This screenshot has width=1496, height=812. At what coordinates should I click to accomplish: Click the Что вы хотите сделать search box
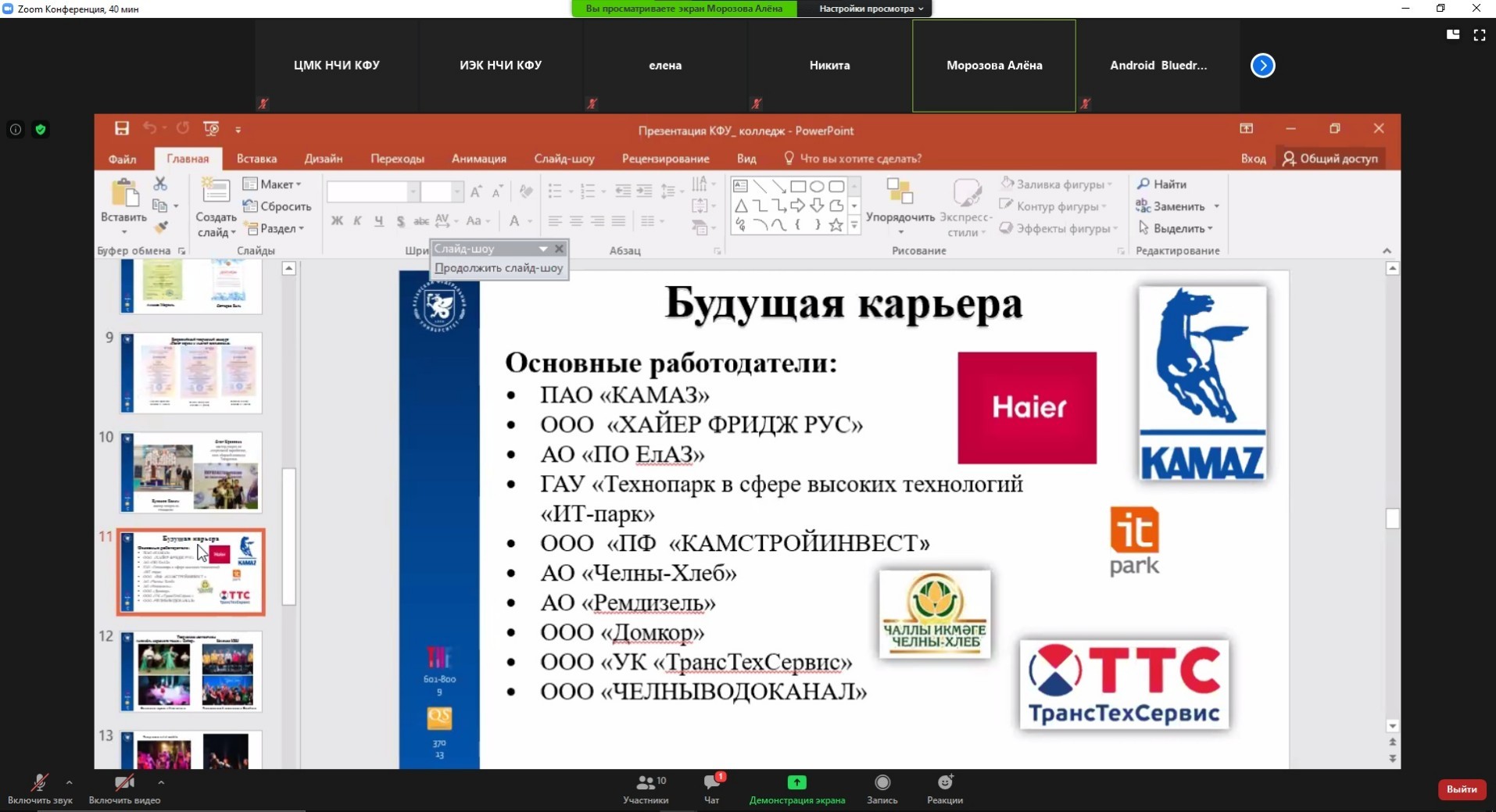(853, 159)
